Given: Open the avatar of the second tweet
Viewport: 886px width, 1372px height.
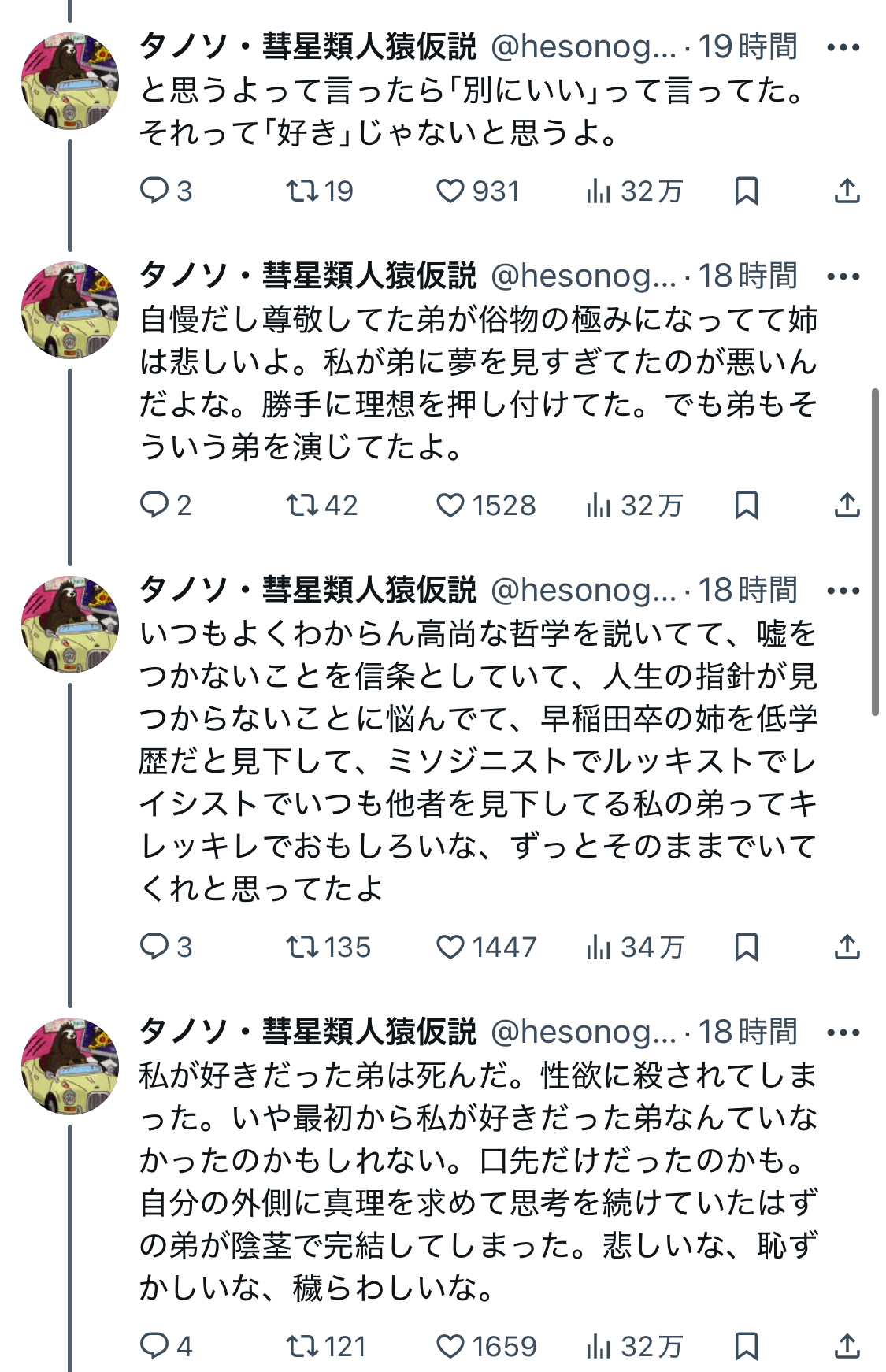Looking at the screenshot, I should (70, 310).
